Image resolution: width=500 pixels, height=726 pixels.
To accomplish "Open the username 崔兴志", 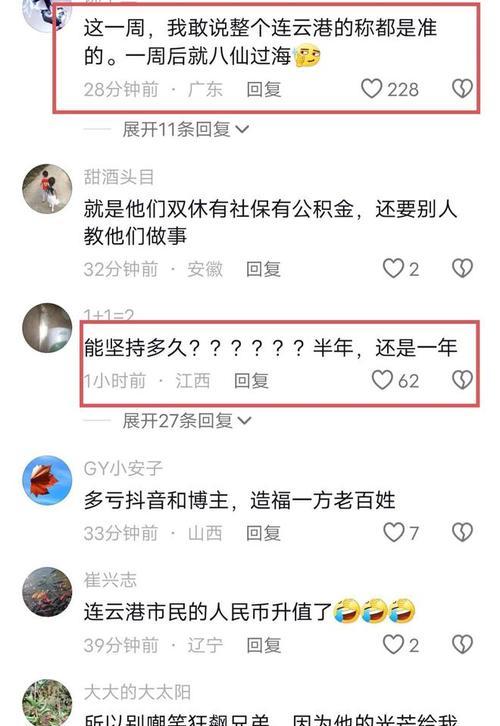I will coord(110,580).
